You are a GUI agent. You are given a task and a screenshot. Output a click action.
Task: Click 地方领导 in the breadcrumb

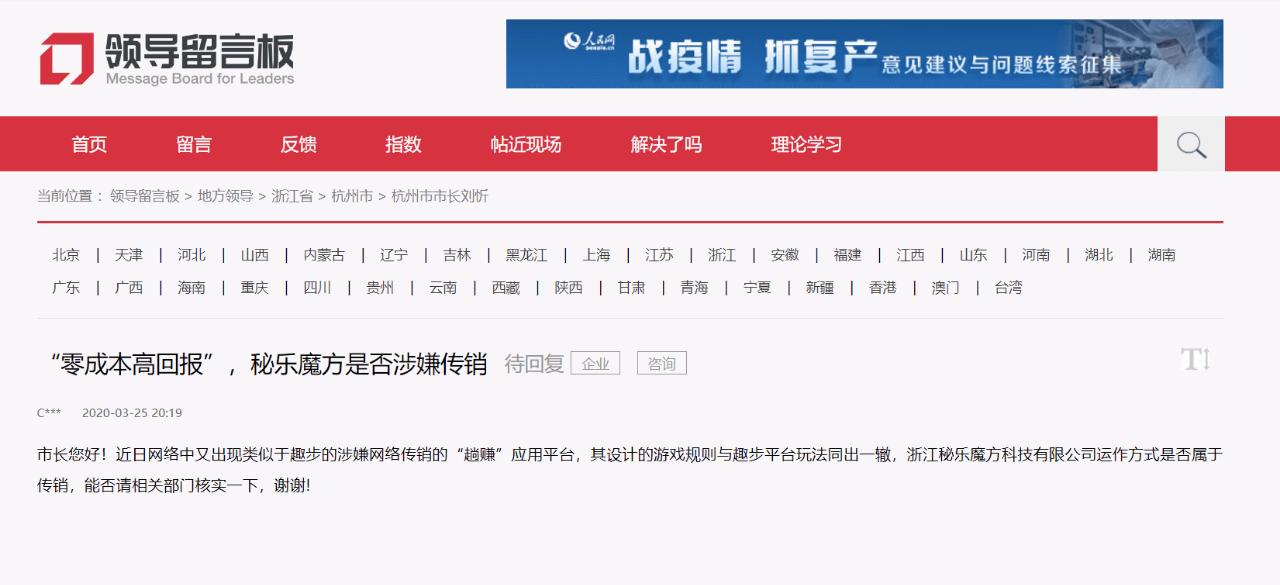(x=225, y=197)
